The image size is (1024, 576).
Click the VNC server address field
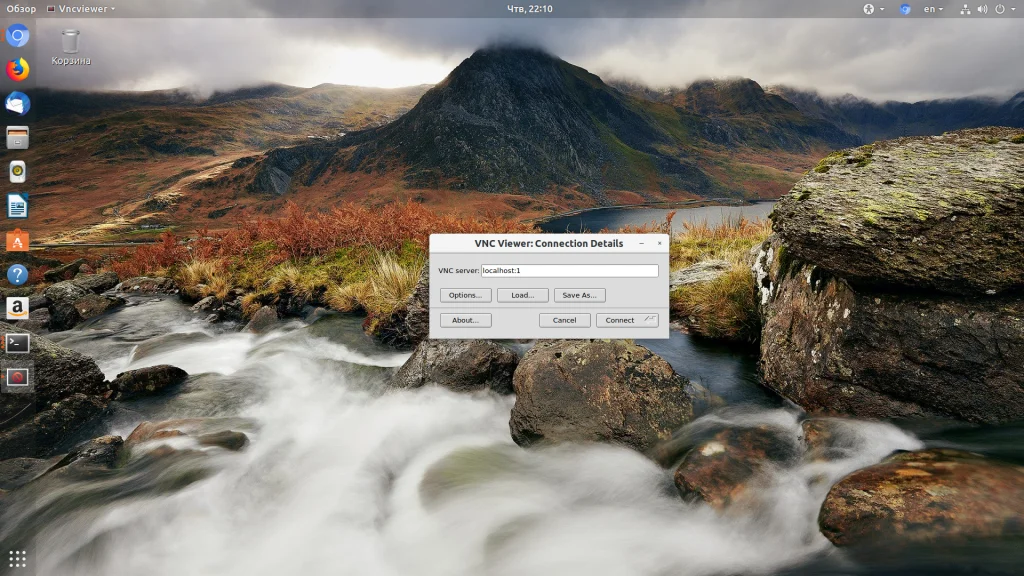pyautogui.click(x=569, y=271)
